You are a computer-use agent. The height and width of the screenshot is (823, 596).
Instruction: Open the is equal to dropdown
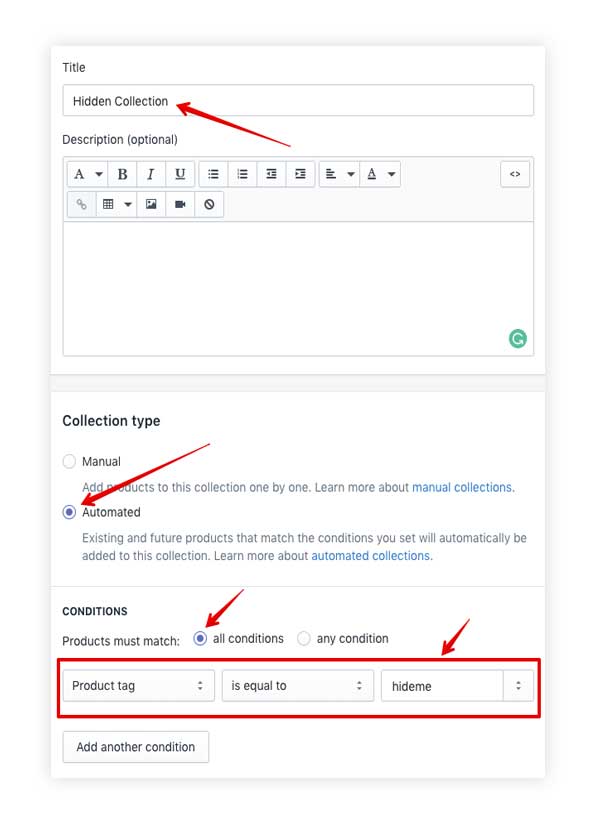297,685
